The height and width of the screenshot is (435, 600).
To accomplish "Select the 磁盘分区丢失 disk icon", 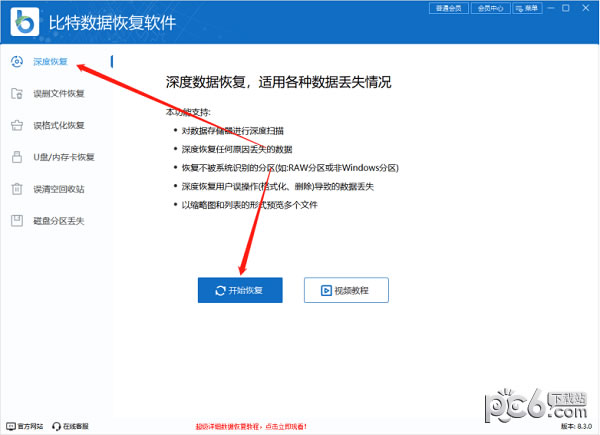I will (x=17, y=220).
